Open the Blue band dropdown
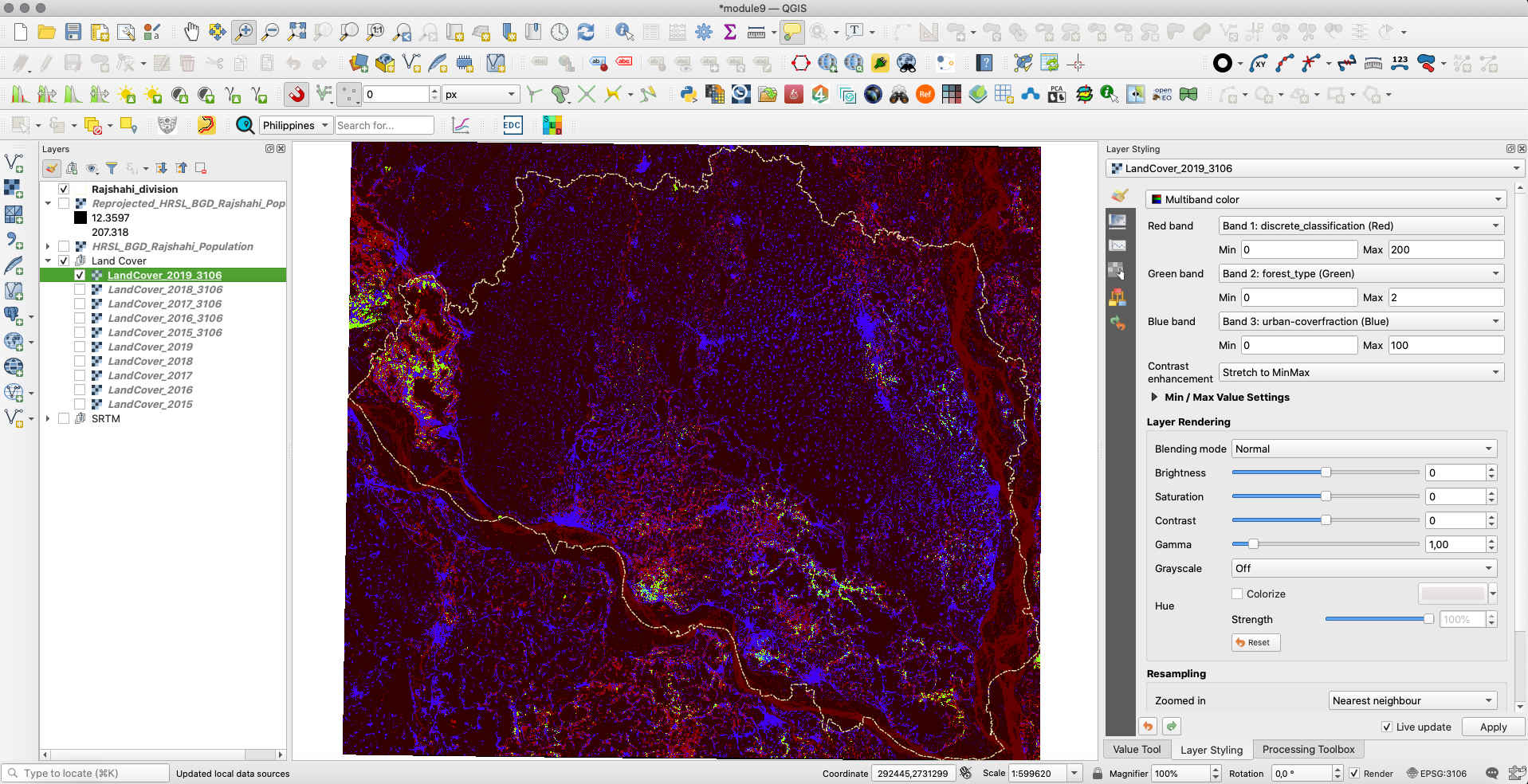This screenshot has width=1528, height=784. coord(1361,321)
